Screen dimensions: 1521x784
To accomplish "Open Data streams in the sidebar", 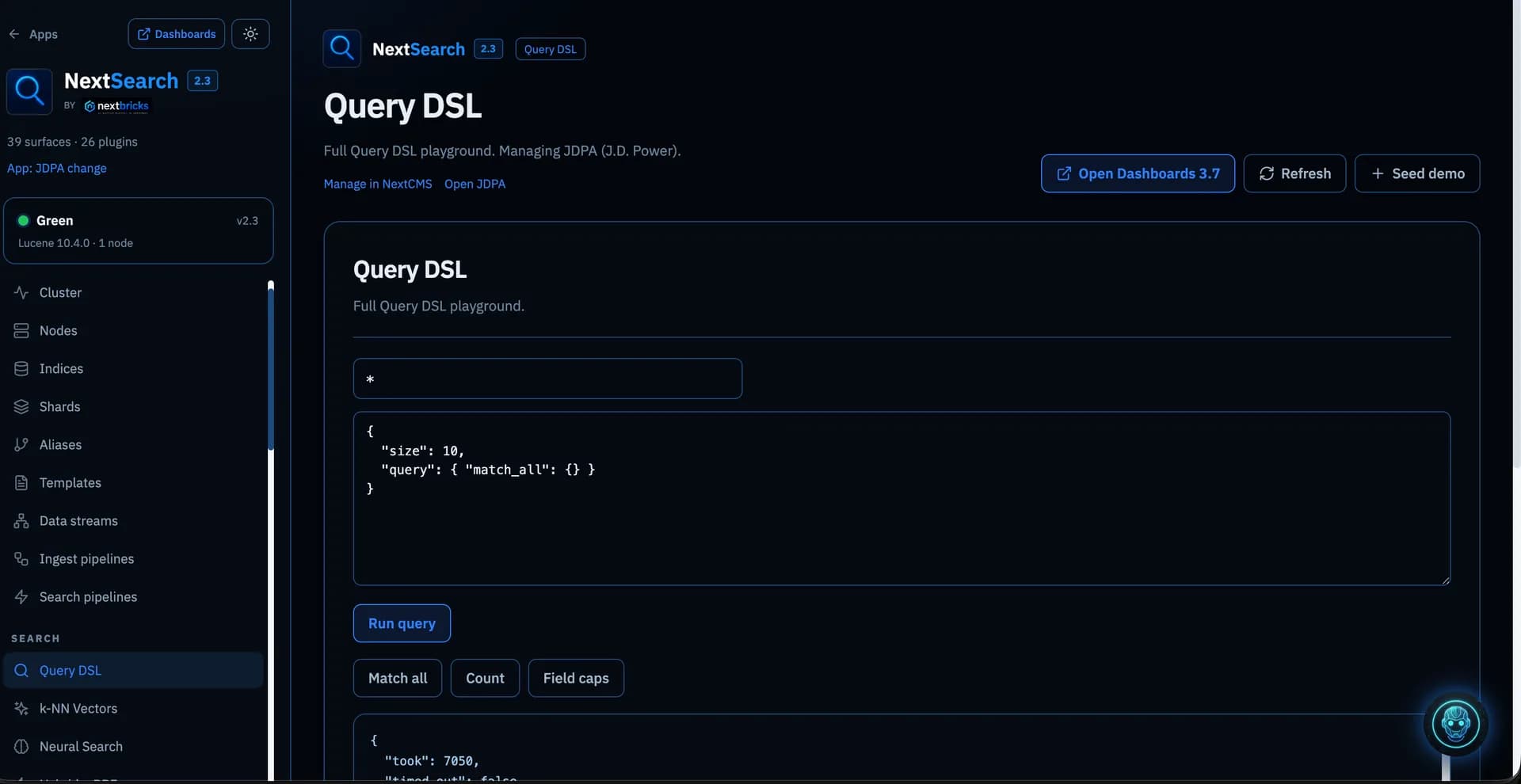I will (x=133, y=520).
